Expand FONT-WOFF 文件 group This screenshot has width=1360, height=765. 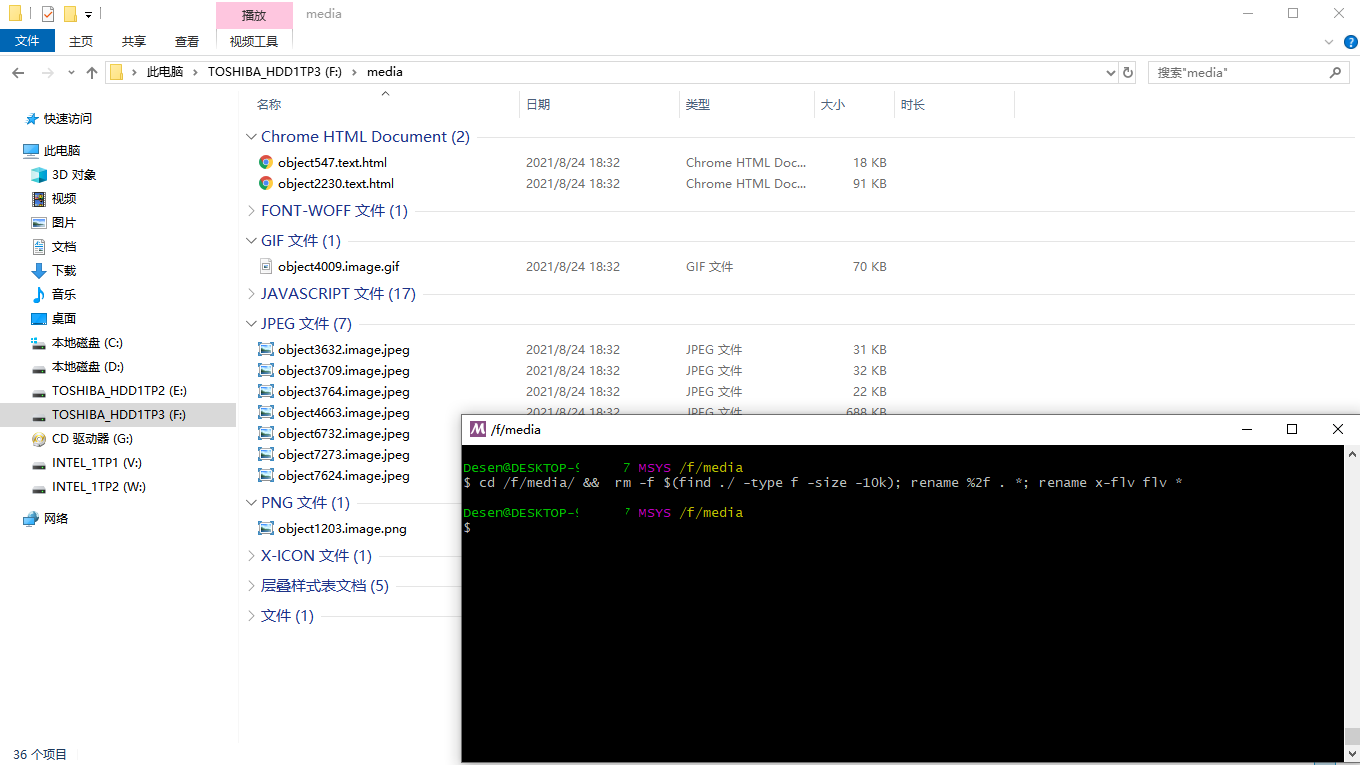pos(251,210)
